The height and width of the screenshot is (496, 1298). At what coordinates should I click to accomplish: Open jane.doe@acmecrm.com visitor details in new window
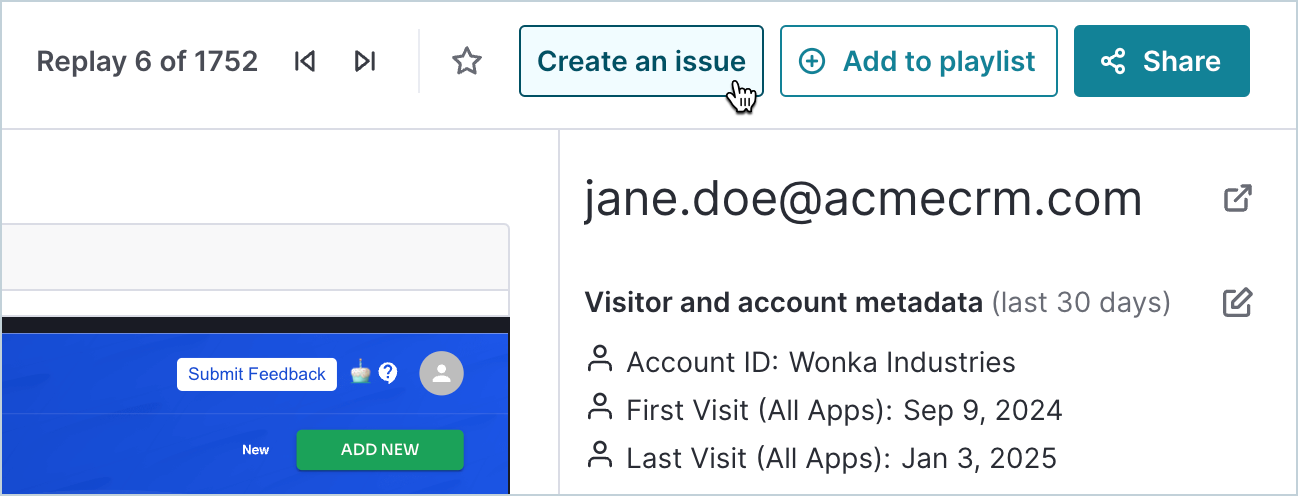click(x=1238, y=198)
